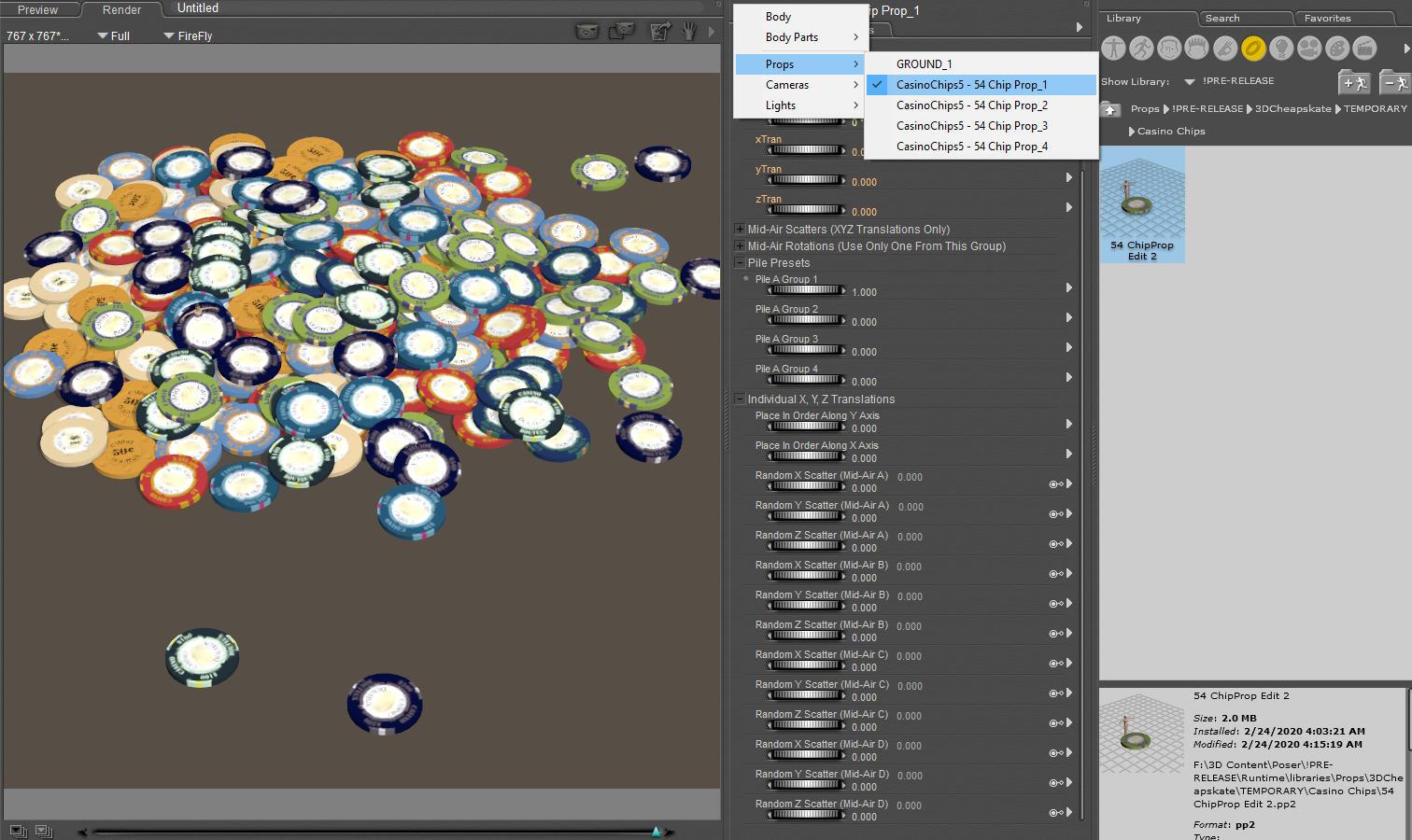Toggle animation key for Random Y Scatter (Mid-Air C)
The height and width of the screenshot is (840, 1412).
tap(1055, 693)
